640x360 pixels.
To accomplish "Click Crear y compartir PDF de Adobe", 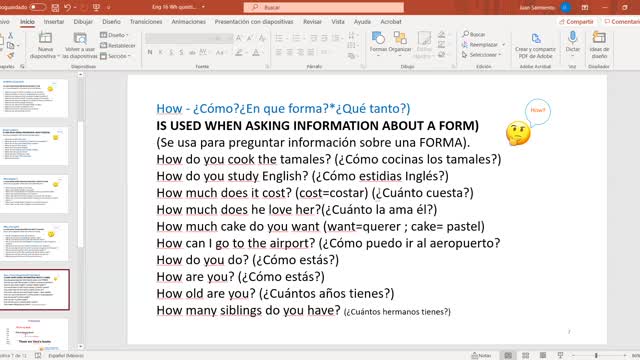I will click(x=535, y=45).
